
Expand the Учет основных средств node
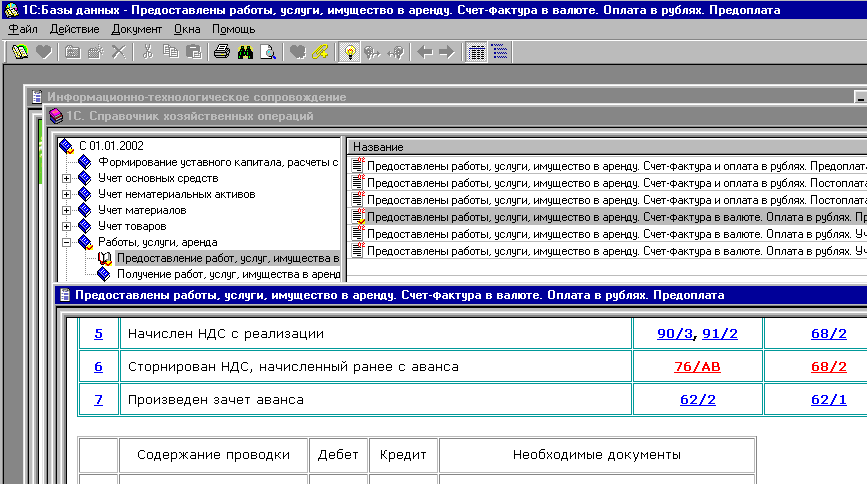(66, 178)
